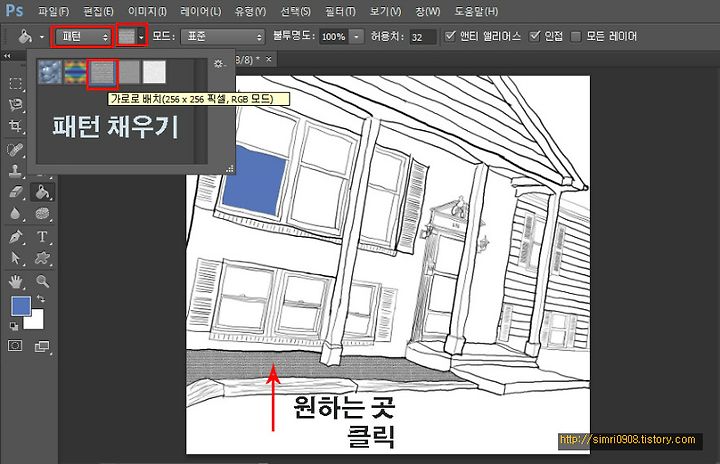Open the 보기(V) menu

386,11
